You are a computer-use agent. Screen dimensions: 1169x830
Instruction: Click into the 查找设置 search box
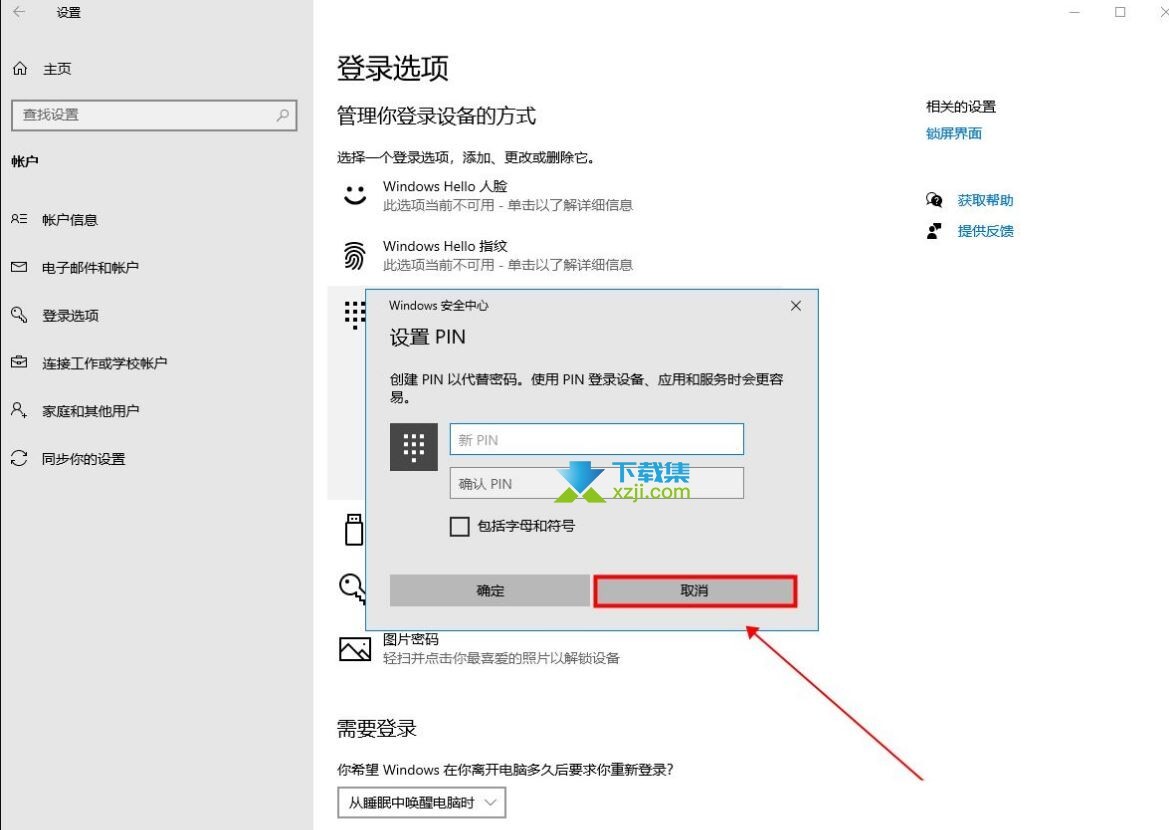(x=154, y=115)
